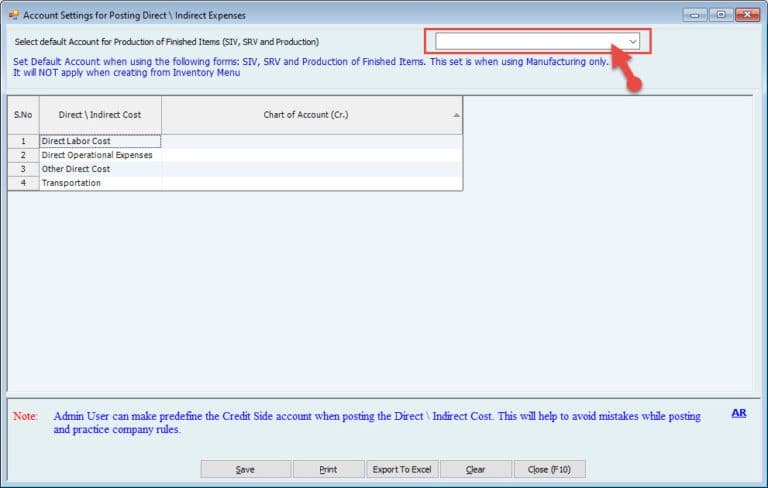This screenshot has width=768, height=488.
Task: Click the application icon in title bar
Action: (x=12, y=15)
